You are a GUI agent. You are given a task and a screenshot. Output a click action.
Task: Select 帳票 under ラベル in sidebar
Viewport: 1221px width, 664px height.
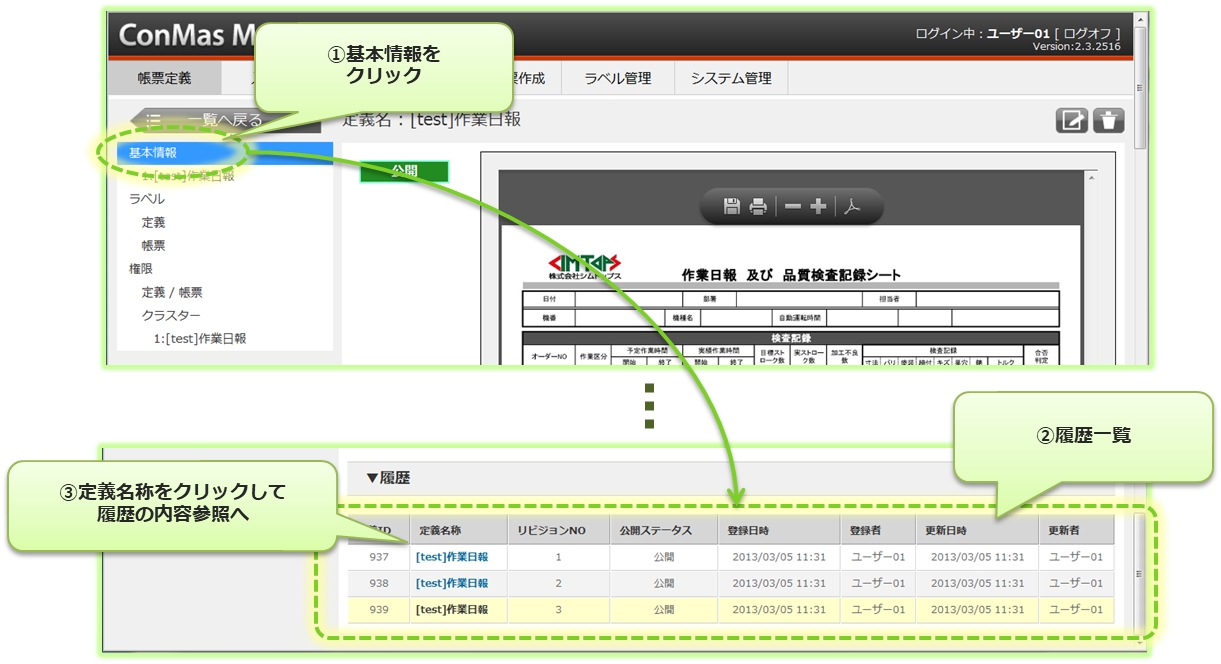(153, 245)
